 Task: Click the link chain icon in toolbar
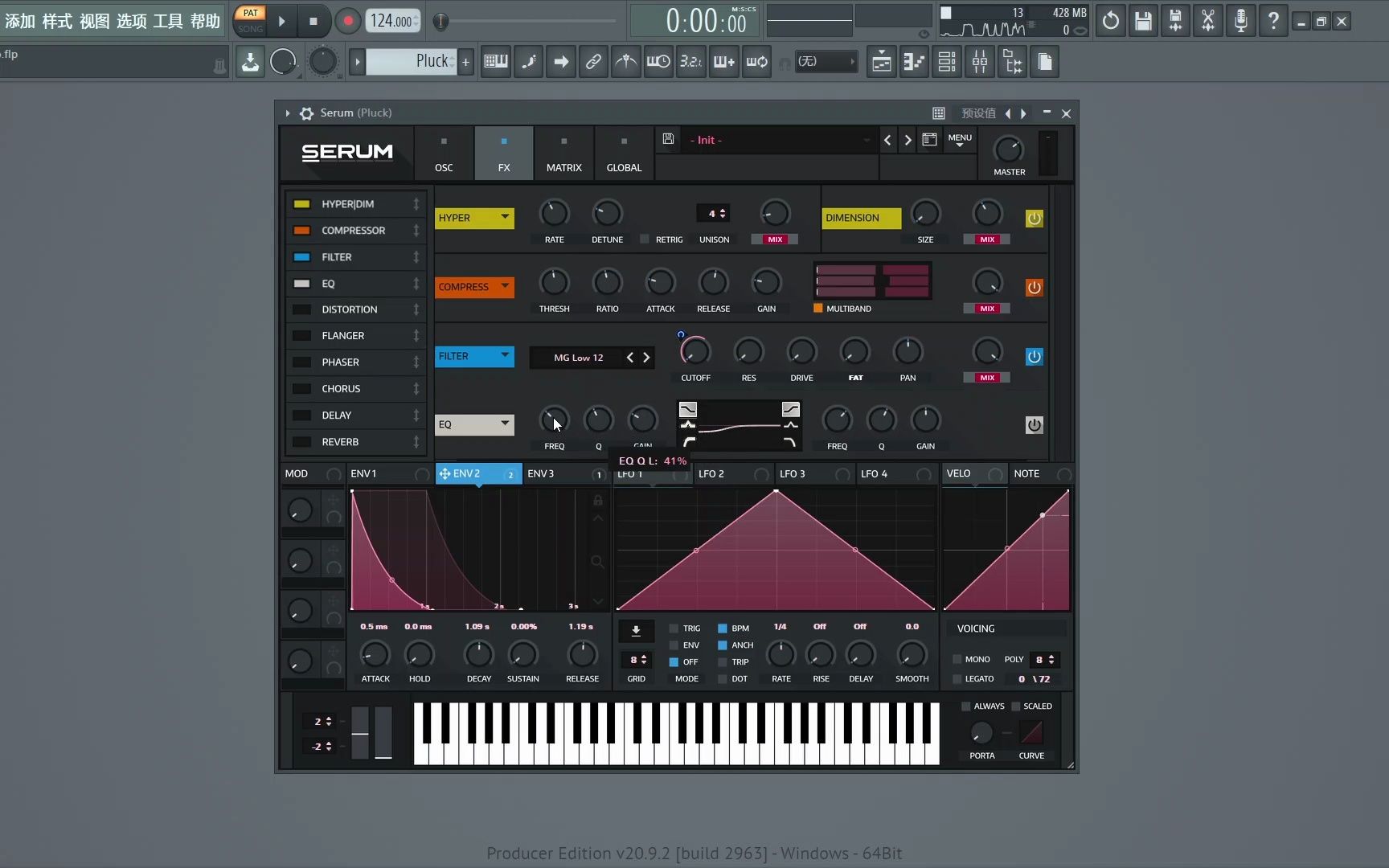593,62
